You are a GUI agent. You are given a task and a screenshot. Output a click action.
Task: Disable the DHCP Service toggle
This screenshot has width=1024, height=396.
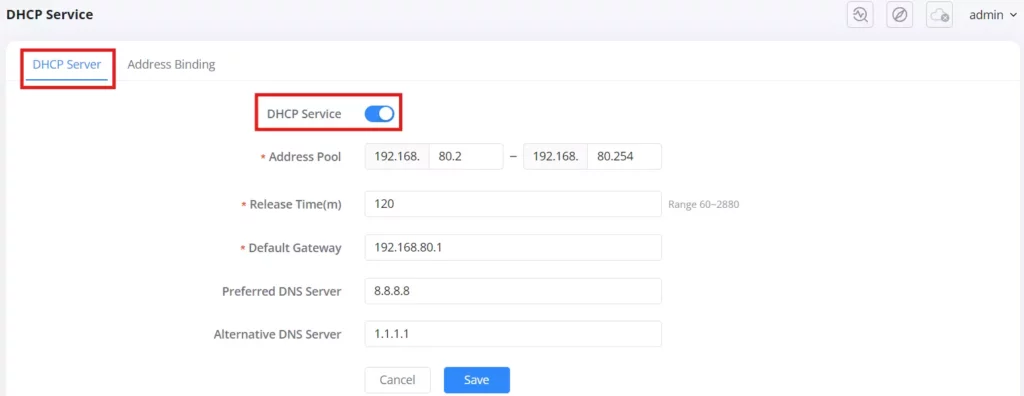click(379, 114)
